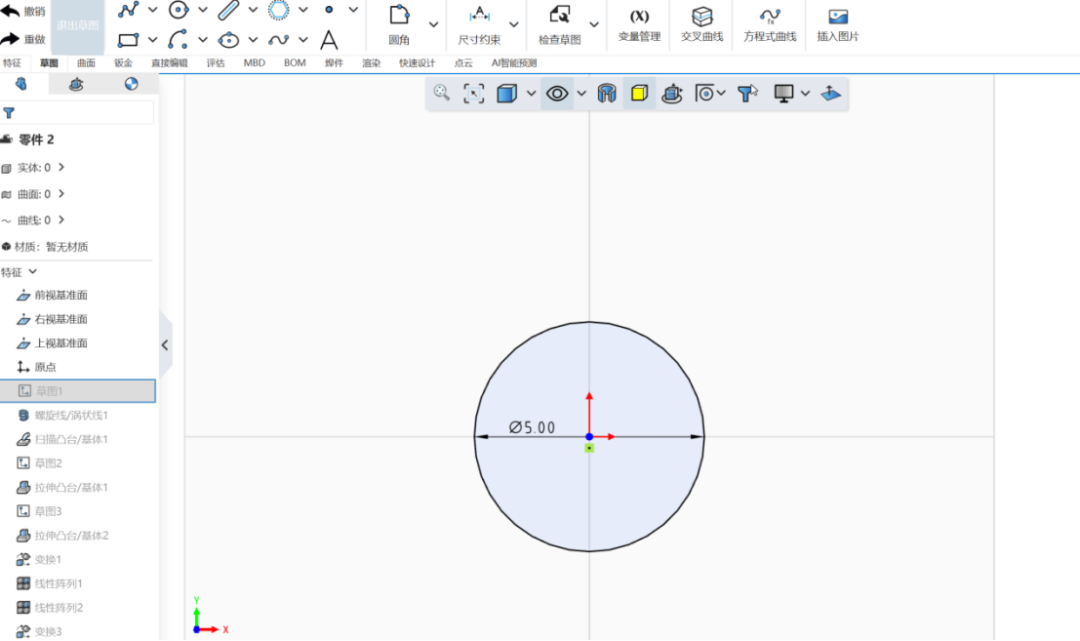
Task: Select the text sketch tool
Action: click(x=329, y=40)
